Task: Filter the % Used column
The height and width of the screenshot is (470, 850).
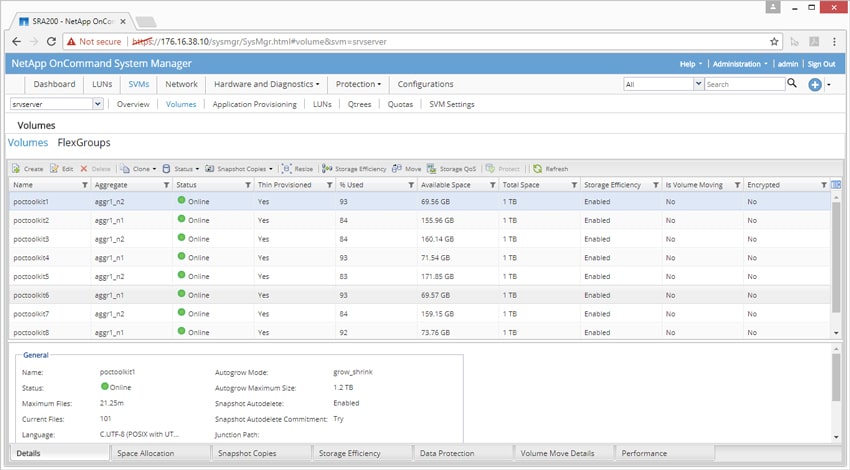Action: pyautogui.click(x=411, y=185)
